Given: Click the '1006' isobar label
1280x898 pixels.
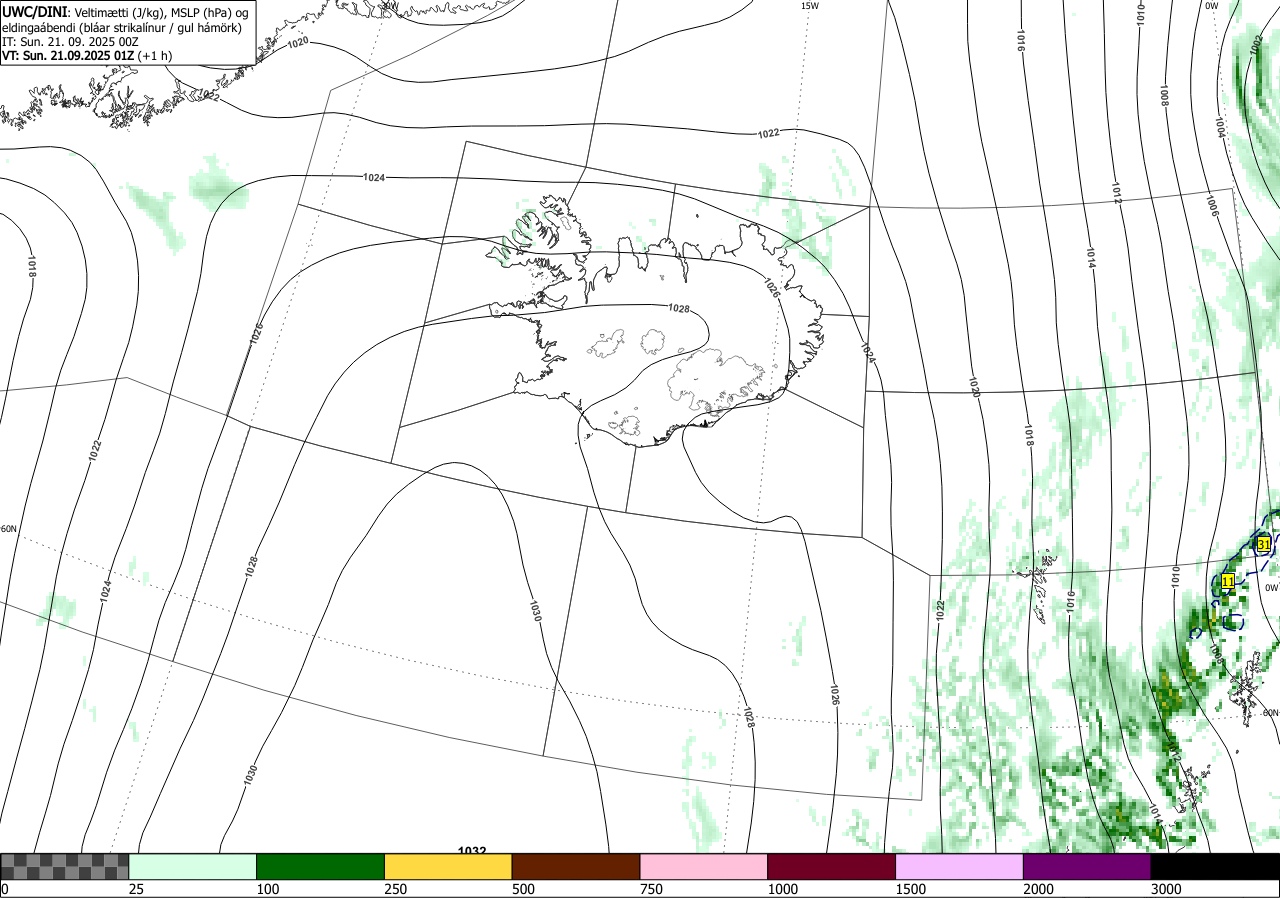Looking at the screenshot, I should pyautogui.click(x=1211, y=205).
